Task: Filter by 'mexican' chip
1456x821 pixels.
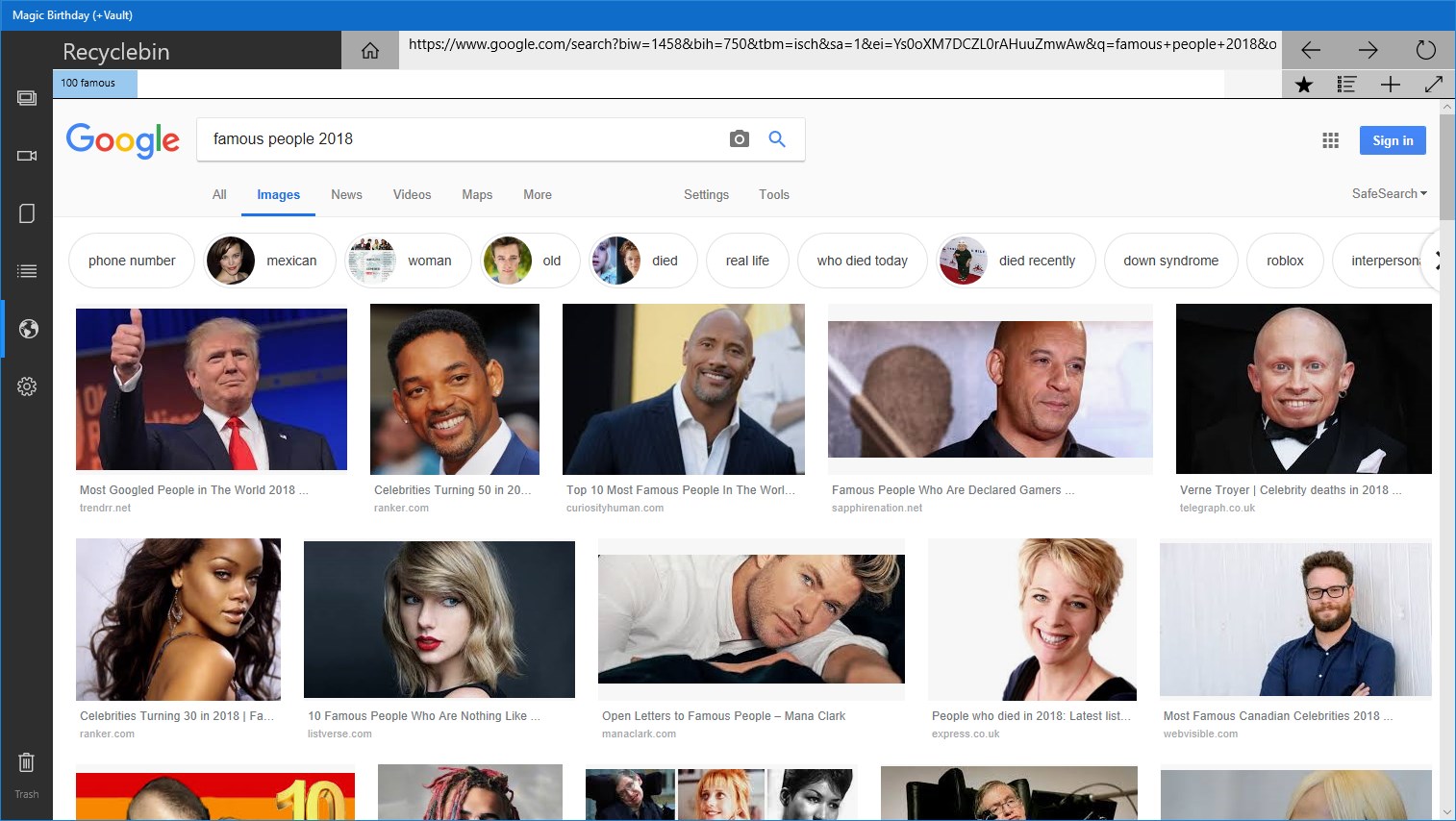Action: click(269, 261)
